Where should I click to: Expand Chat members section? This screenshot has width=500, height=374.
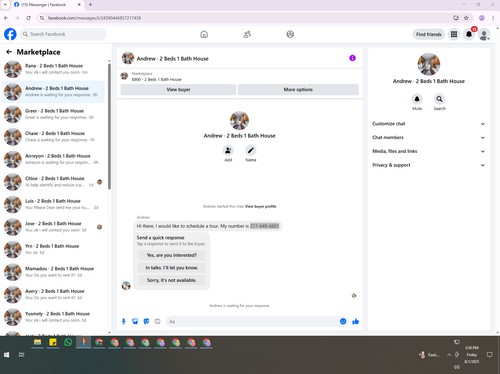pos(428,137)
